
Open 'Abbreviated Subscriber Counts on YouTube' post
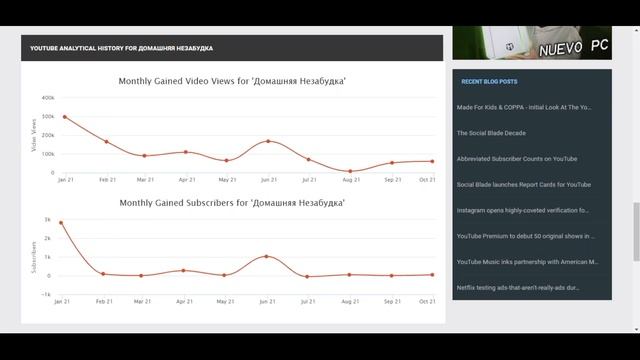tap(517, 159)
